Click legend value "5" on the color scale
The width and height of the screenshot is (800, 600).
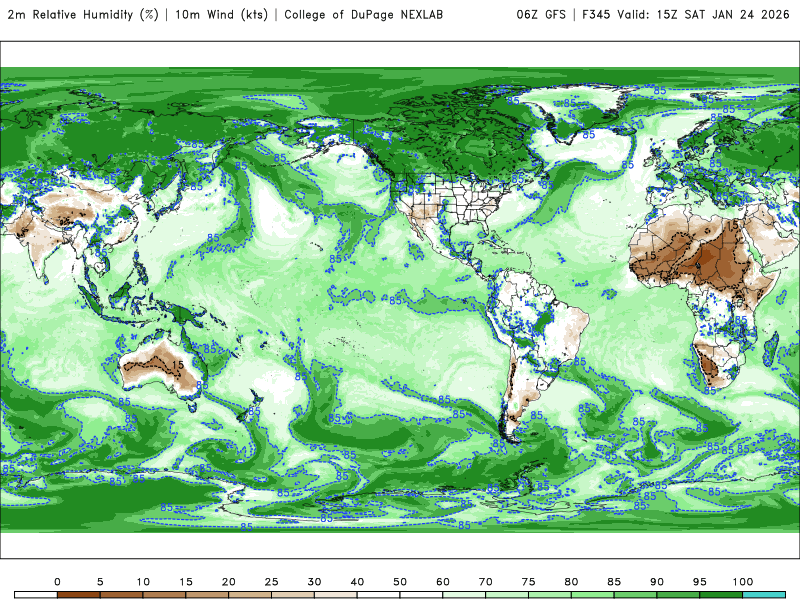(100, 582)
